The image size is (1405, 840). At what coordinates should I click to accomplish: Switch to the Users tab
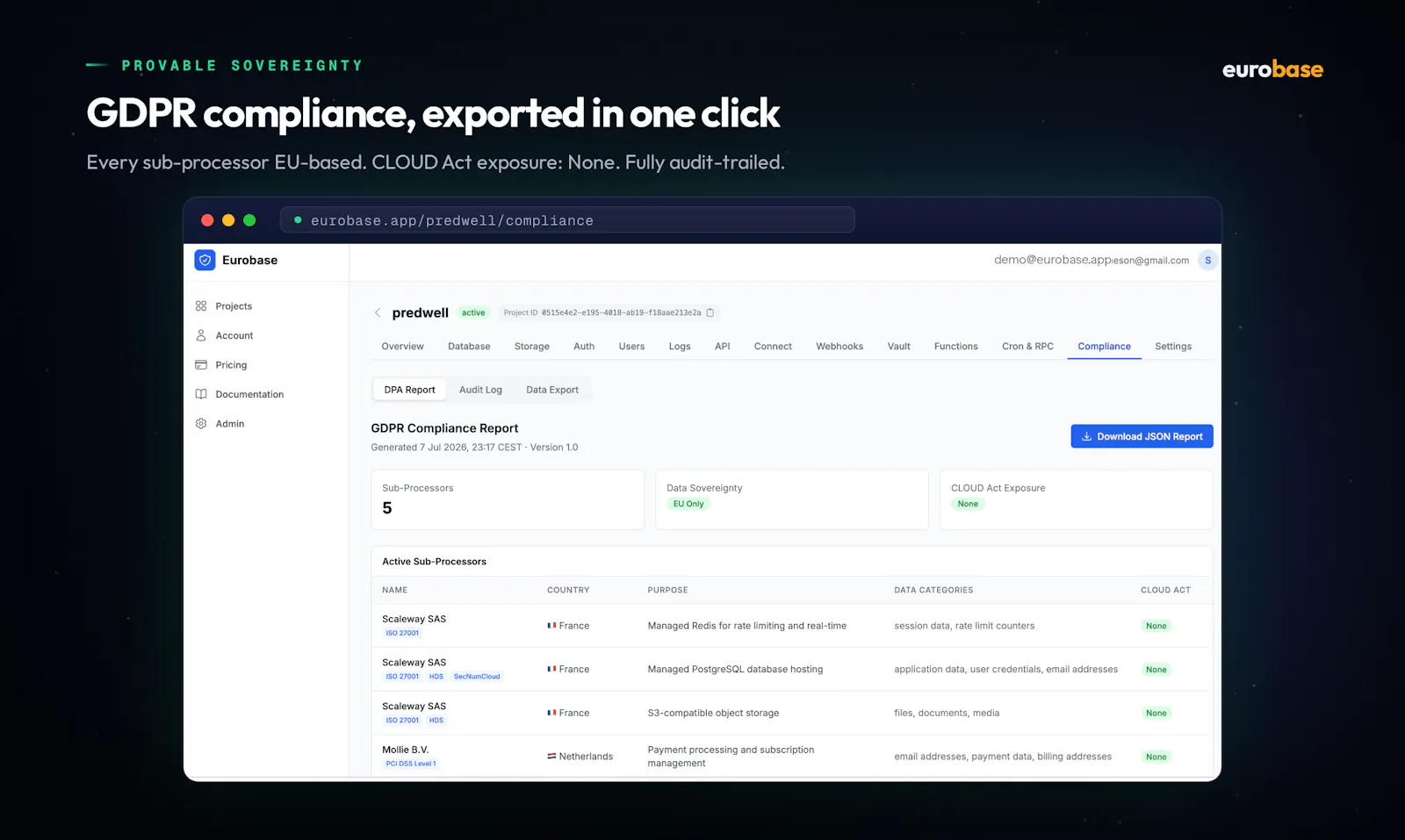click(631, 347)
